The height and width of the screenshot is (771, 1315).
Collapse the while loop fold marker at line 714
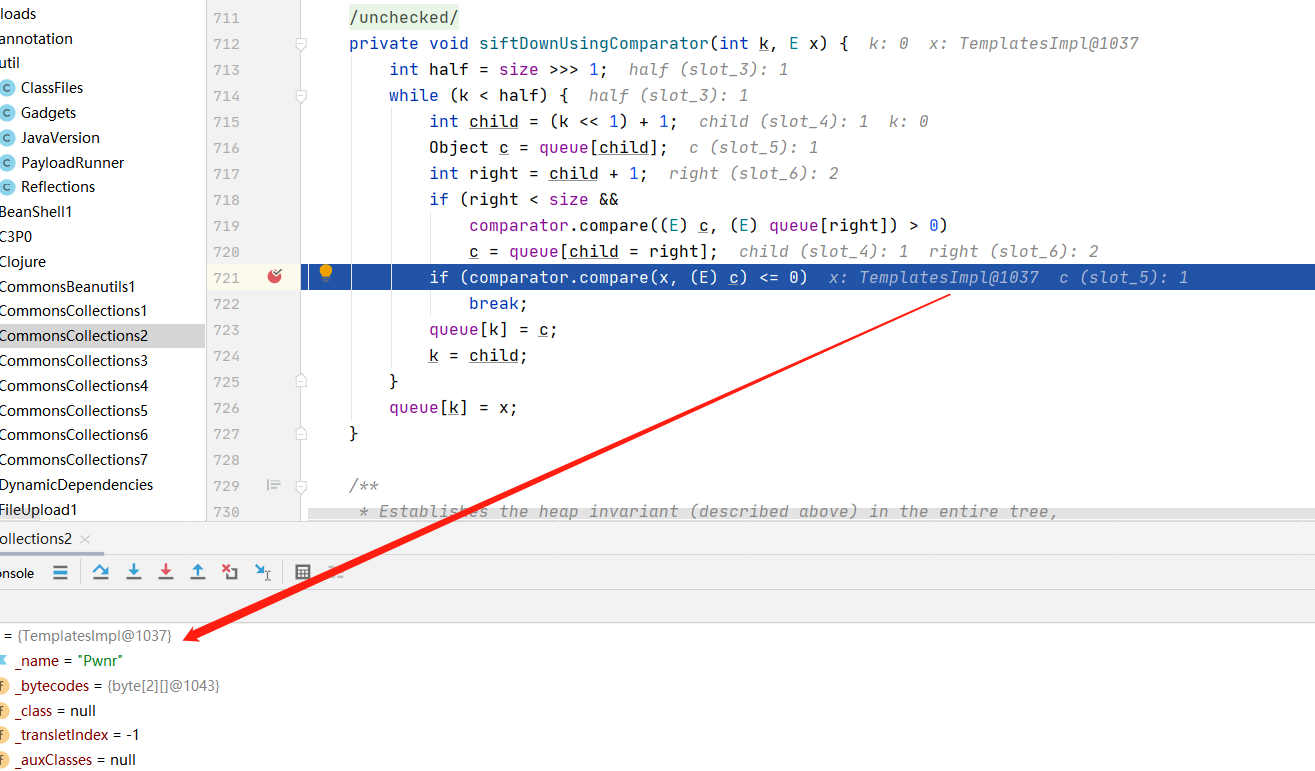tap(300, 96)
